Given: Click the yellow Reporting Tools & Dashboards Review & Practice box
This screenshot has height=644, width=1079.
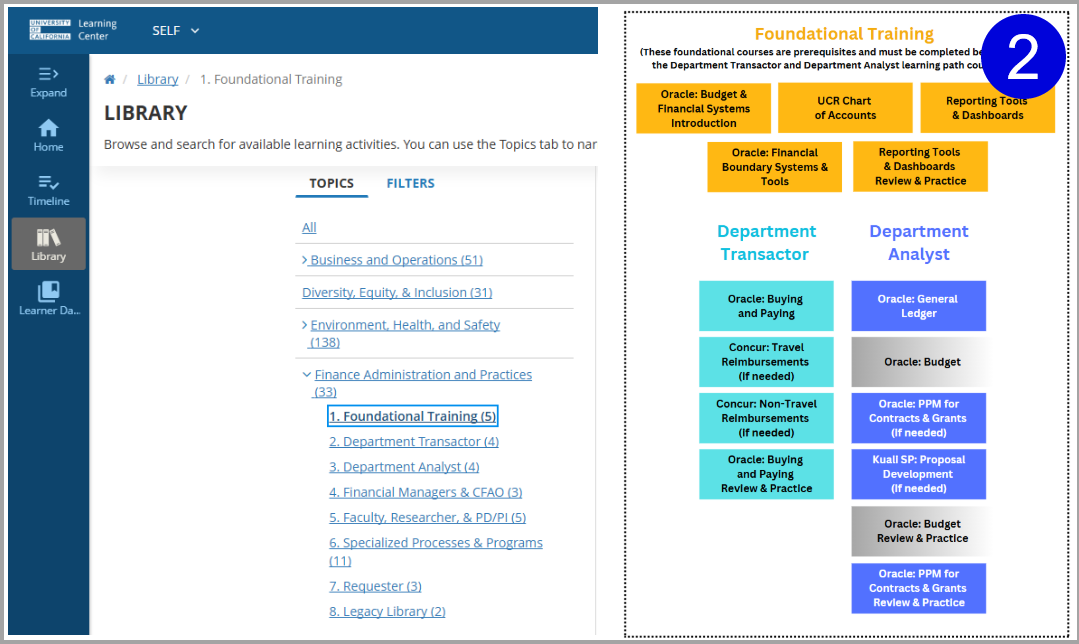Looking at the screenshot, I should 920,167.
